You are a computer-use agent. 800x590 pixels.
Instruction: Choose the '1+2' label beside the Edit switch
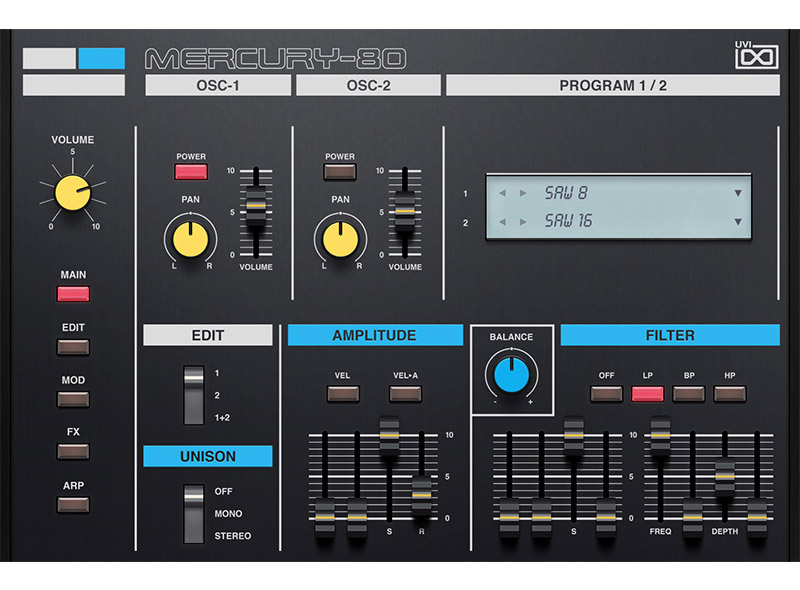coord(222,417)
